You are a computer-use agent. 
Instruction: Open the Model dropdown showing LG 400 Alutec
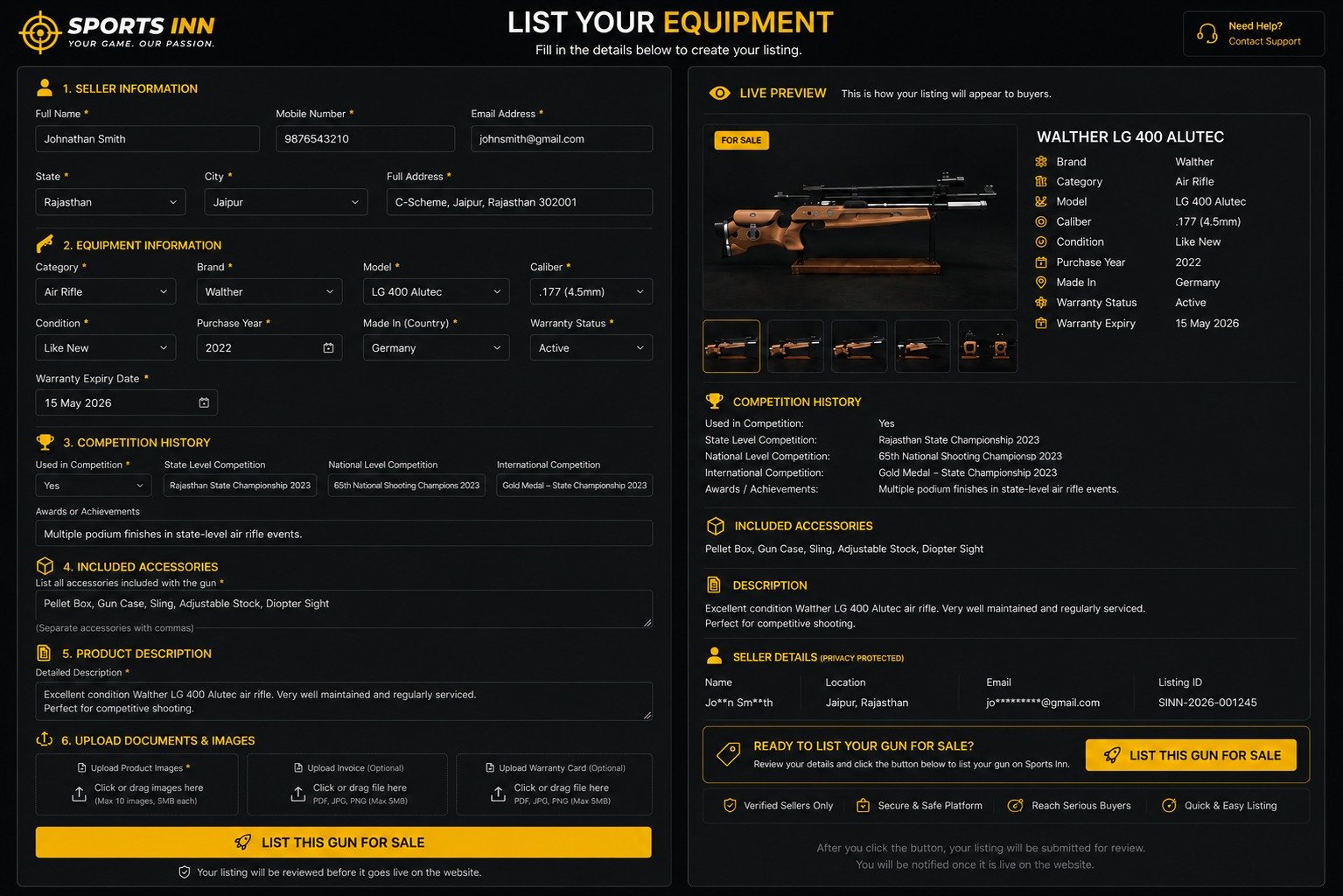[437, 291]
